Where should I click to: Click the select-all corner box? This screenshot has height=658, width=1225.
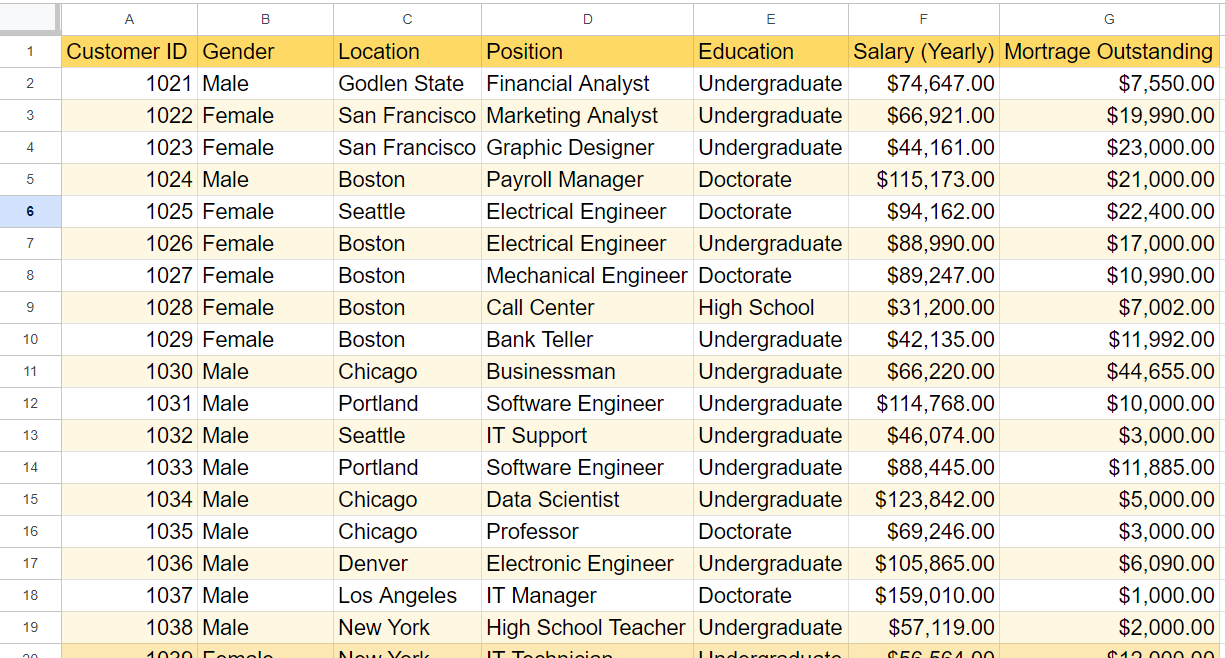(30, 18)
